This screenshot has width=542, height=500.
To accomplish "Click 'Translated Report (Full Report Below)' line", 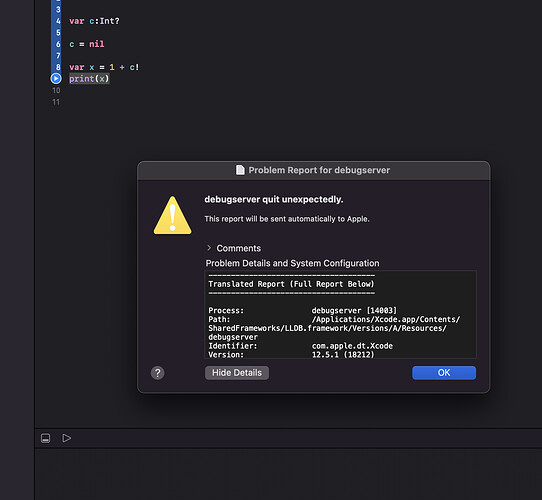I will [x=291, y=284].
